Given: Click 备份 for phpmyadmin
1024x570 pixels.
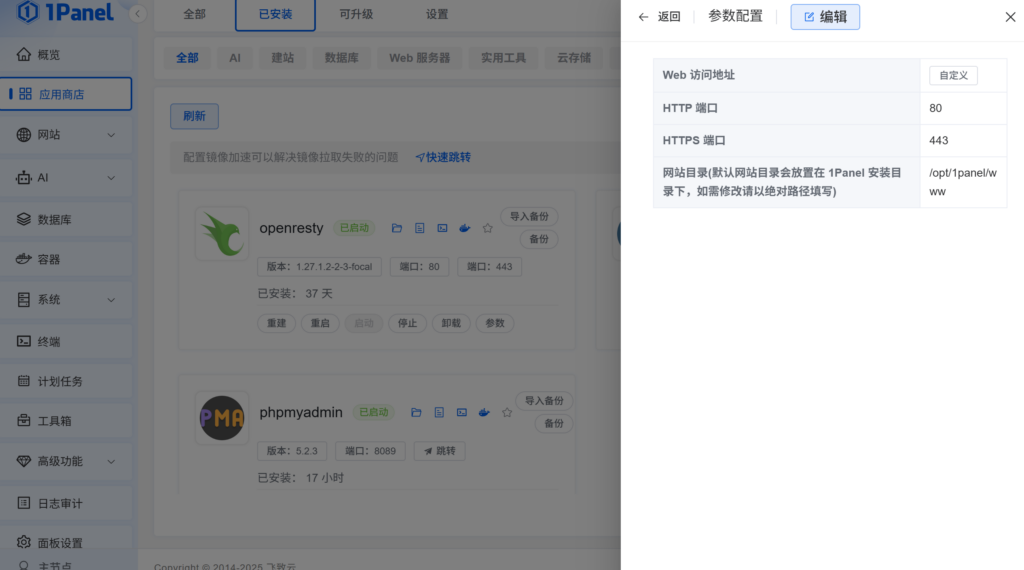Looking at the screenshot, I should pyautogui.click(x=554, y=424).
